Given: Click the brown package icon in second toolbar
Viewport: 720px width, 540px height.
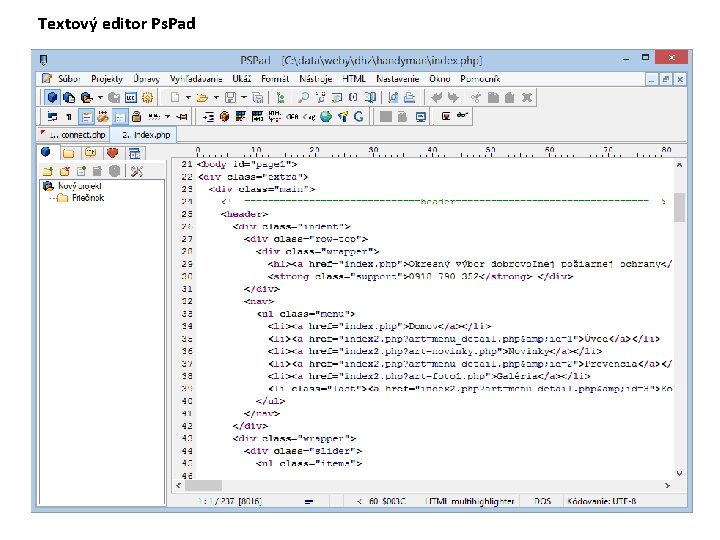Looking at the screenshot, I should coord(224,117).
